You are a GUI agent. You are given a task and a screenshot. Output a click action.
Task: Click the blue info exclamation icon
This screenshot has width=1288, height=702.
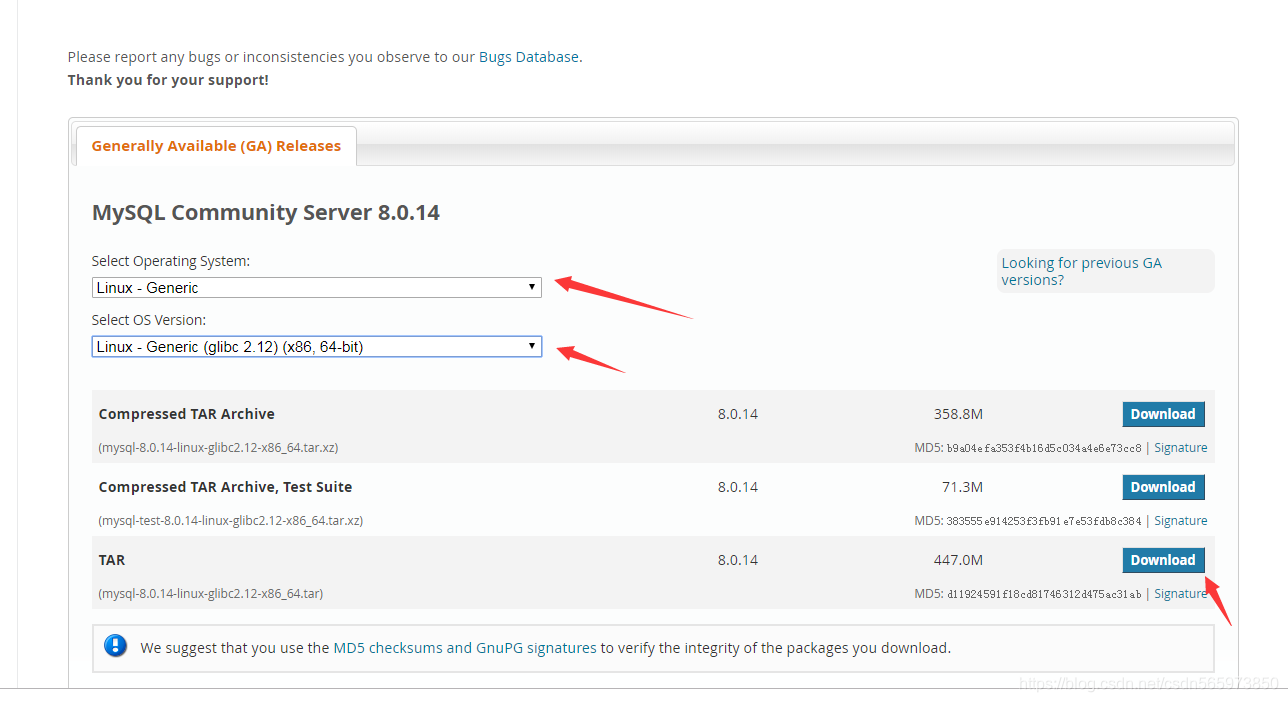(x=116, y=646)
